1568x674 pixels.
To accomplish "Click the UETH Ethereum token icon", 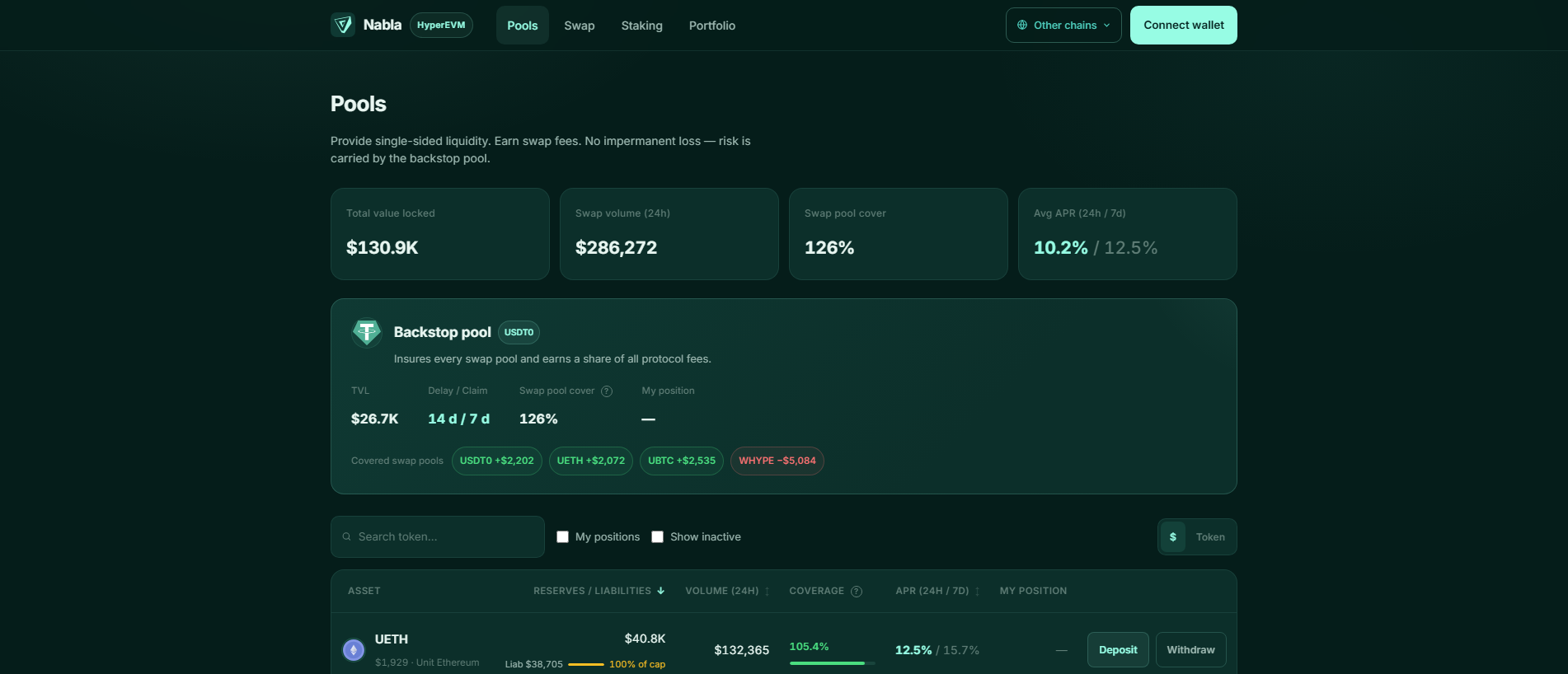I will pos(354,650).
